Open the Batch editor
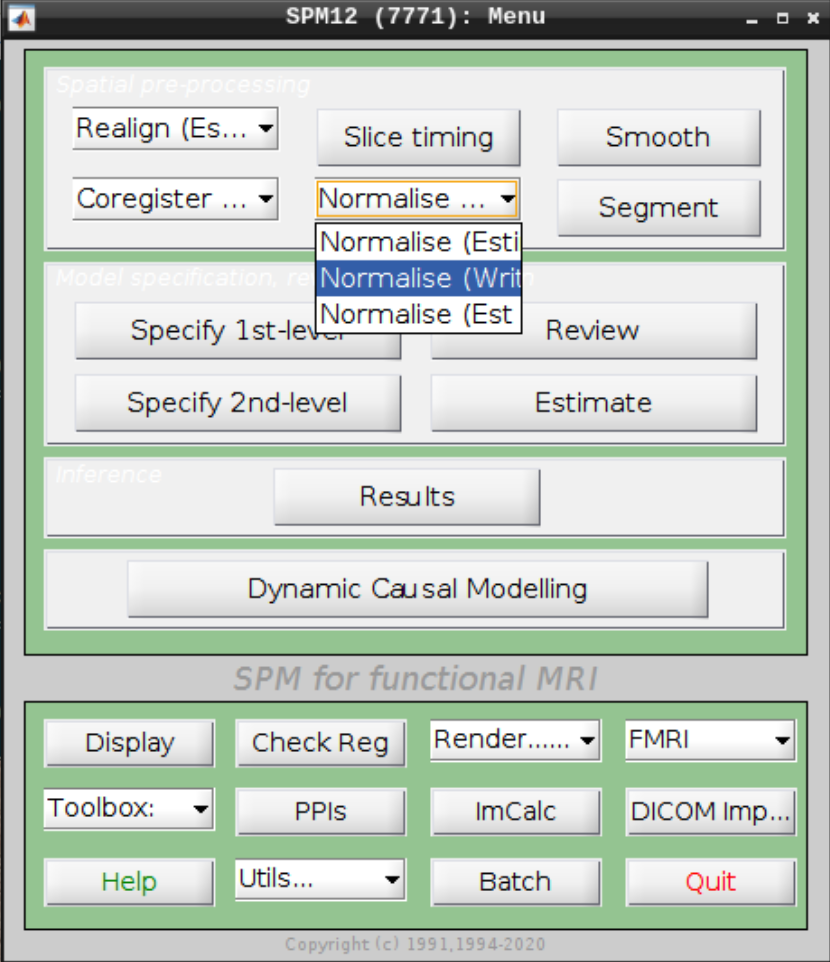The width and height of the screenshot is (830, 962). [515, 882]
